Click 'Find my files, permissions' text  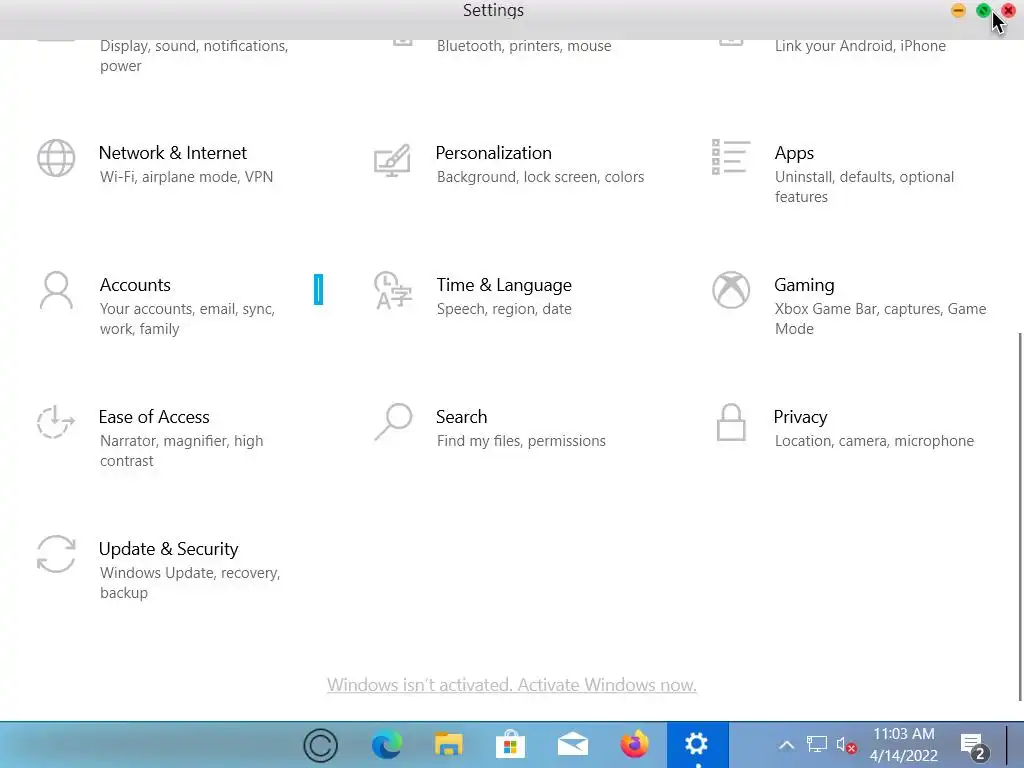click(x=521, y=441)
